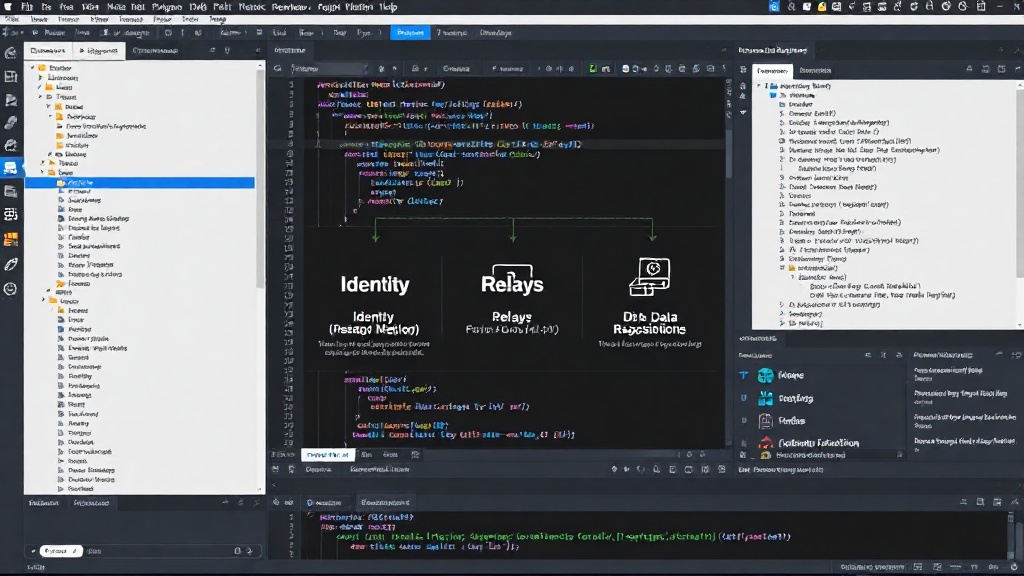The width and height of the screenshot is (1024, 576).
Task: Open the dropdown in the editor search field
Action: pyautogui.click(x=364, y=69)
